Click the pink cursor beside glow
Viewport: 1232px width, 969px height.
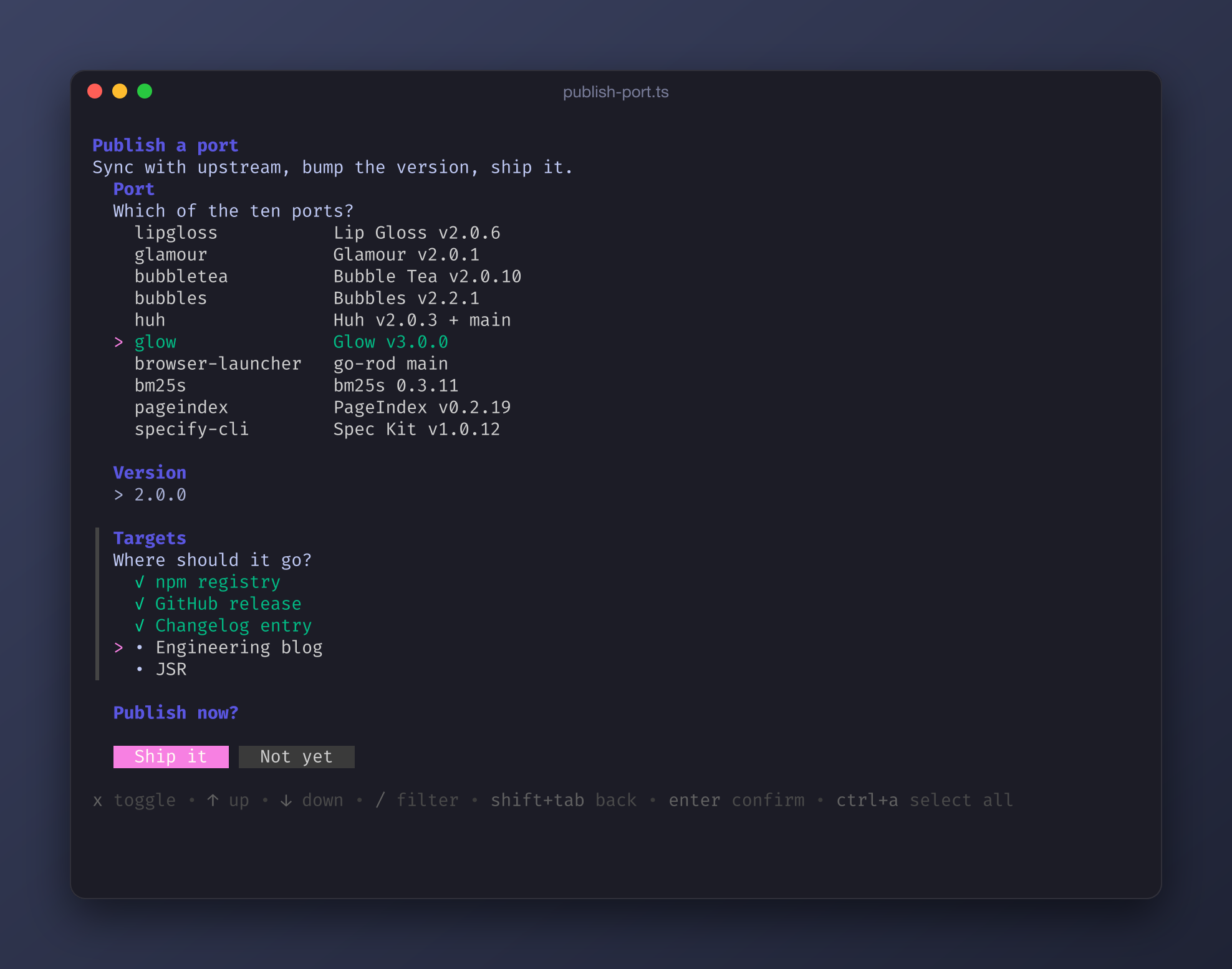tap(118, 342)
